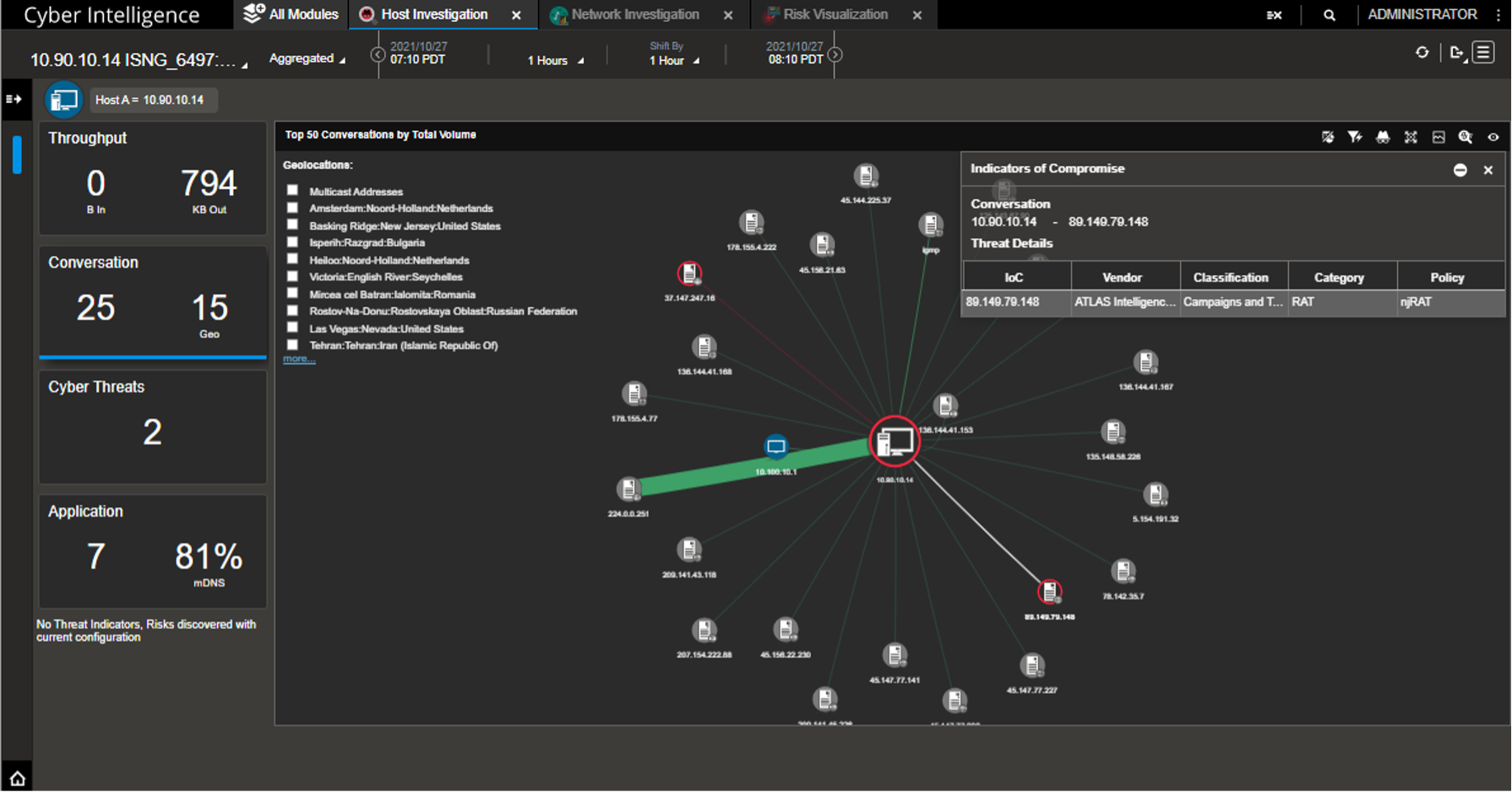
Task: Enable the Las Vegas:Nevada:United States checkbox
Action: coord(292,328)
